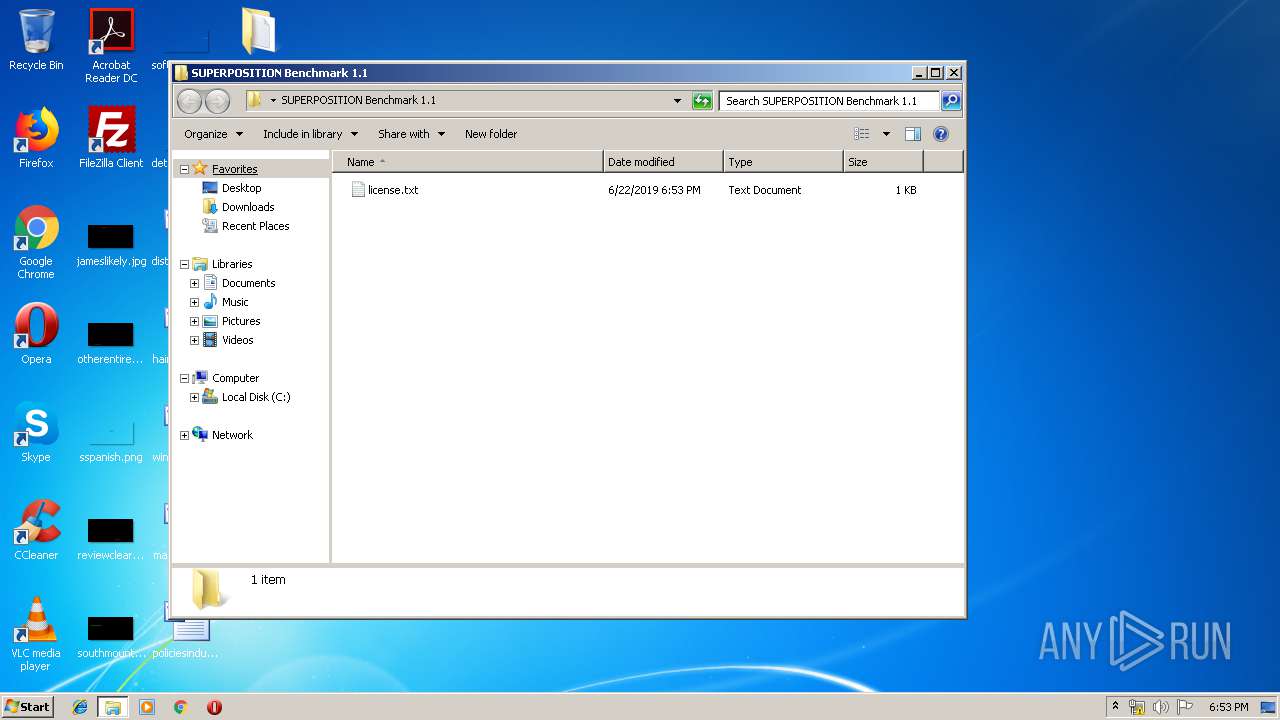
Task: Open the Share with menu
Action: tap(411, 134)
